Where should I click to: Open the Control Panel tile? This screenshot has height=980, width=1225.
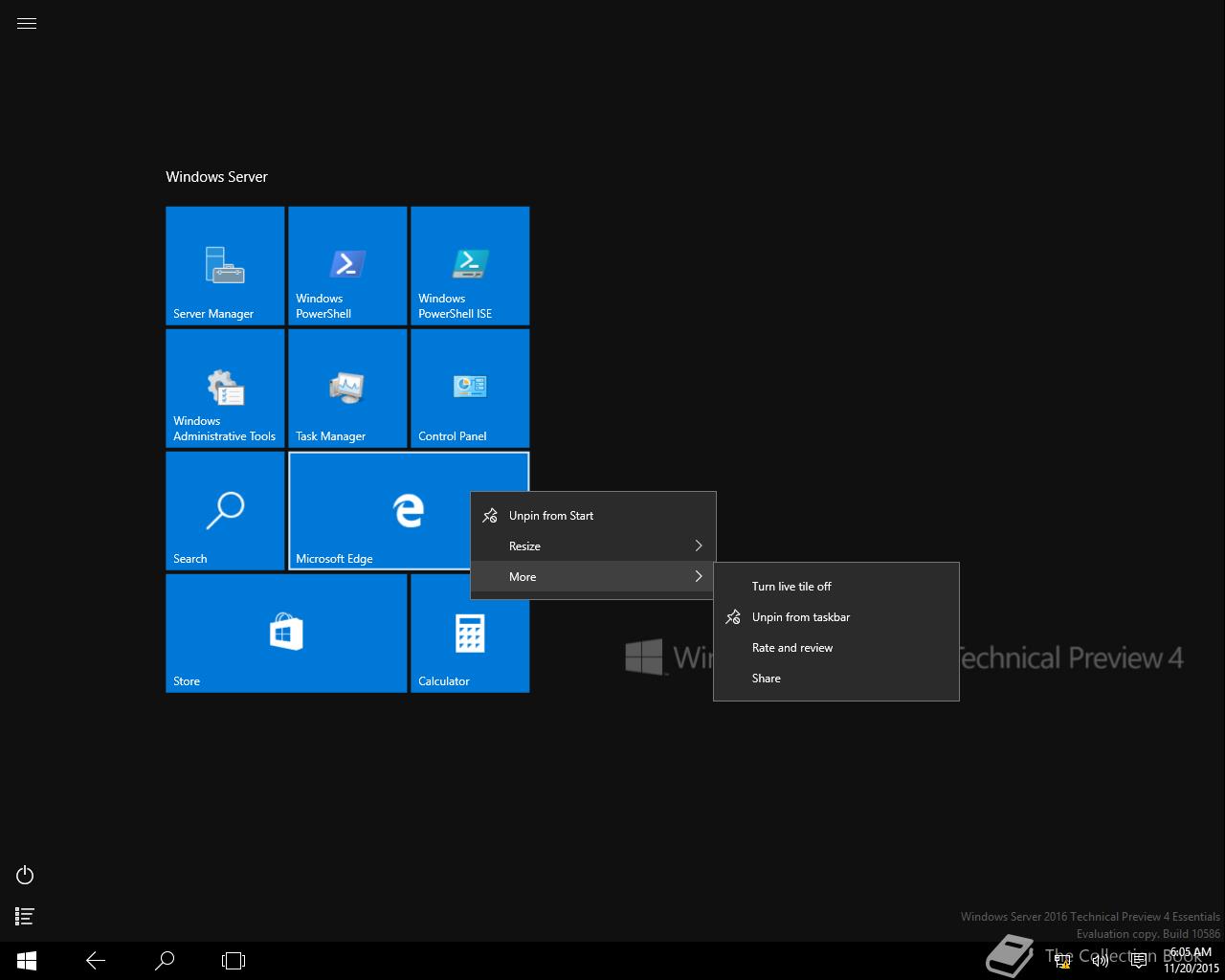[470, 389]
